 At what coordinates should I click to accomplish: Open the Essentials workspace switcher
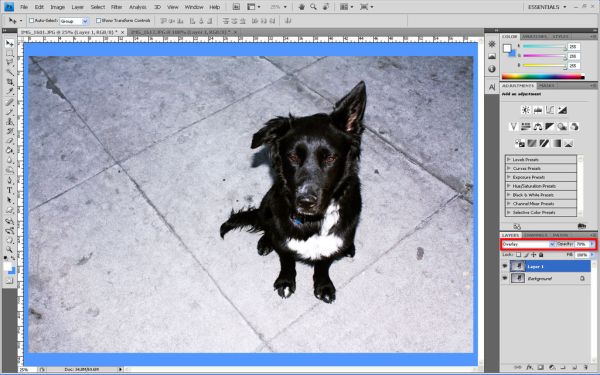[547, 7]
